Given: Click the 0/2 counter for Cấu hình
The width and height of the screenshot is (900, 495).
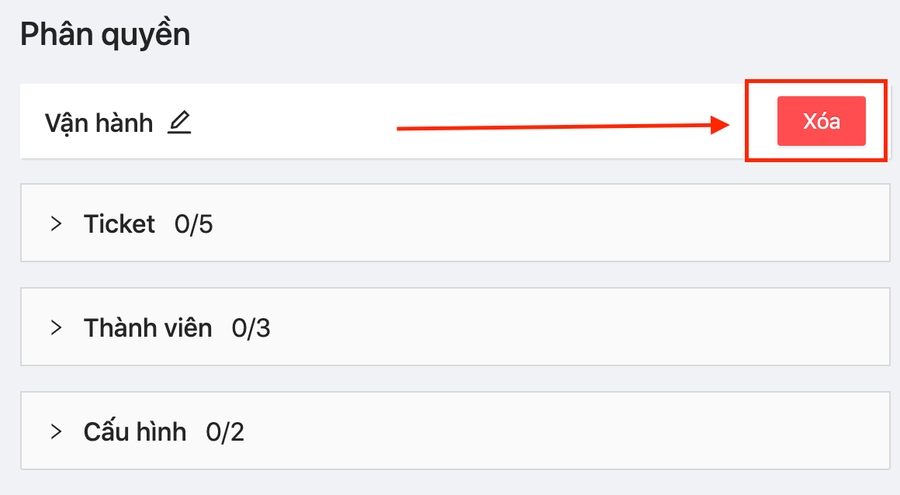Looking at the screenshot, I should tap(225, 431).
